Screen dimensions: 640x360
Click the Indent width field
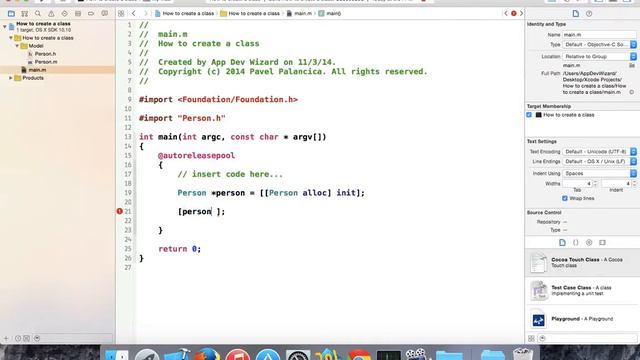616,184
